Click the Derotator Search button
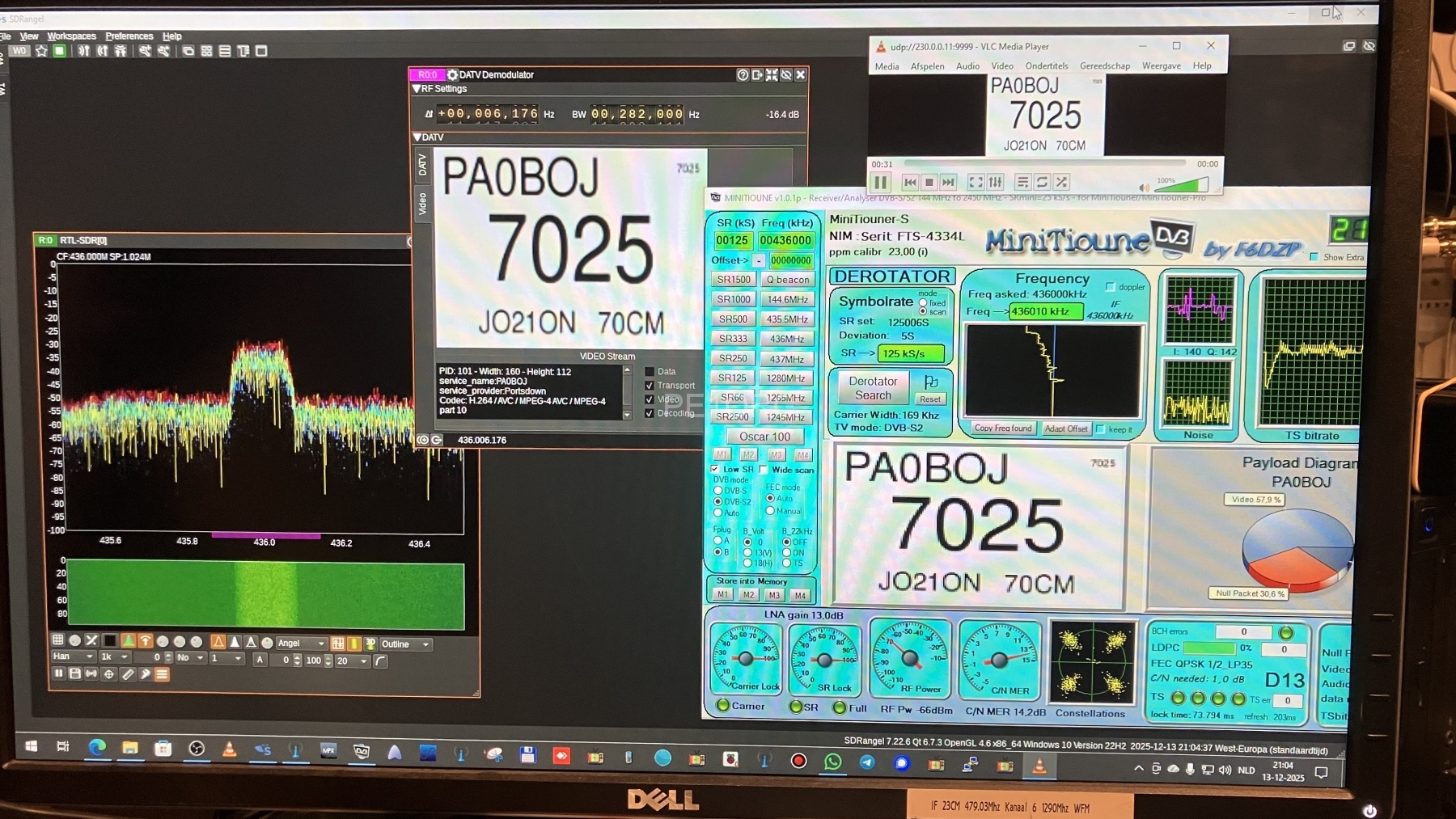 tap(873, 388)
